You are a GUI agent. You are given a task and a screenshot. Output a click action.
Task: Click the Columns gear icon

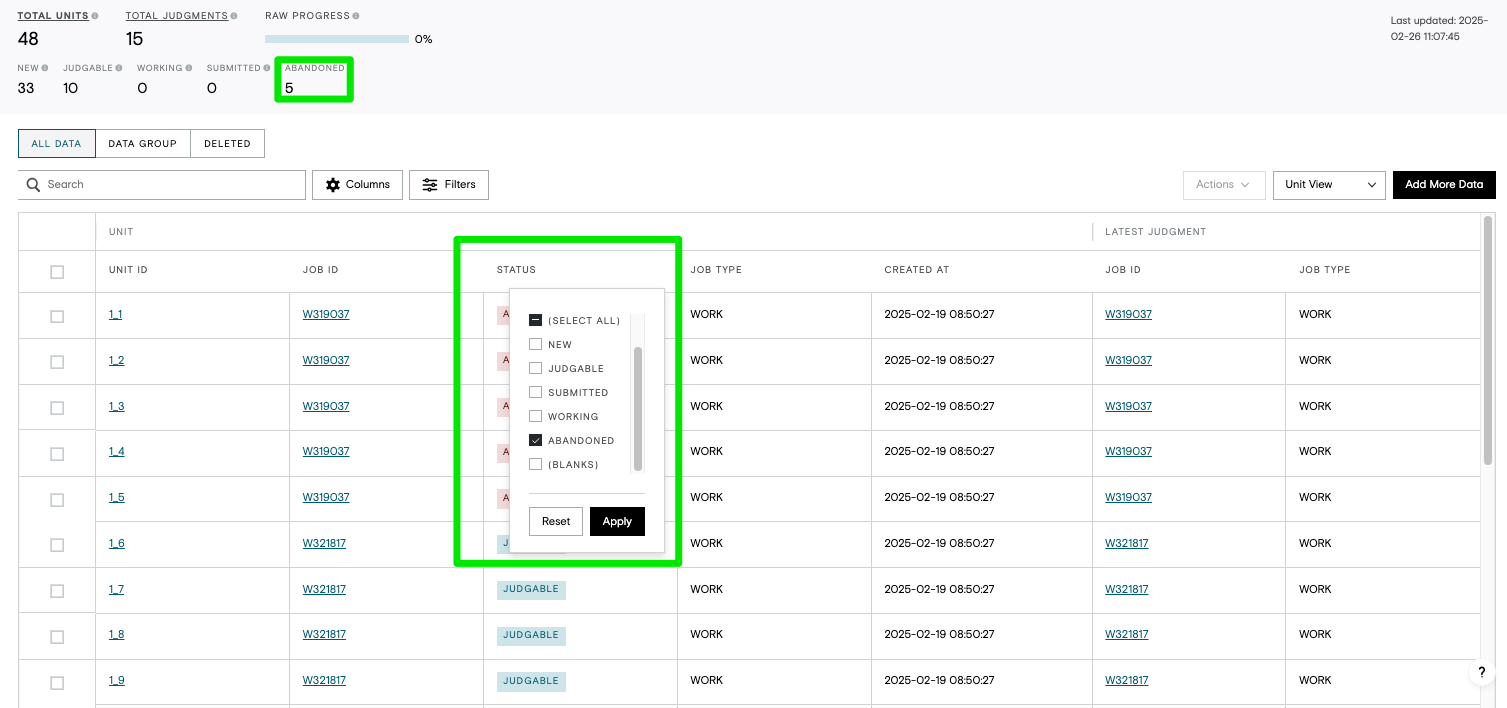[x=333, y=185]
